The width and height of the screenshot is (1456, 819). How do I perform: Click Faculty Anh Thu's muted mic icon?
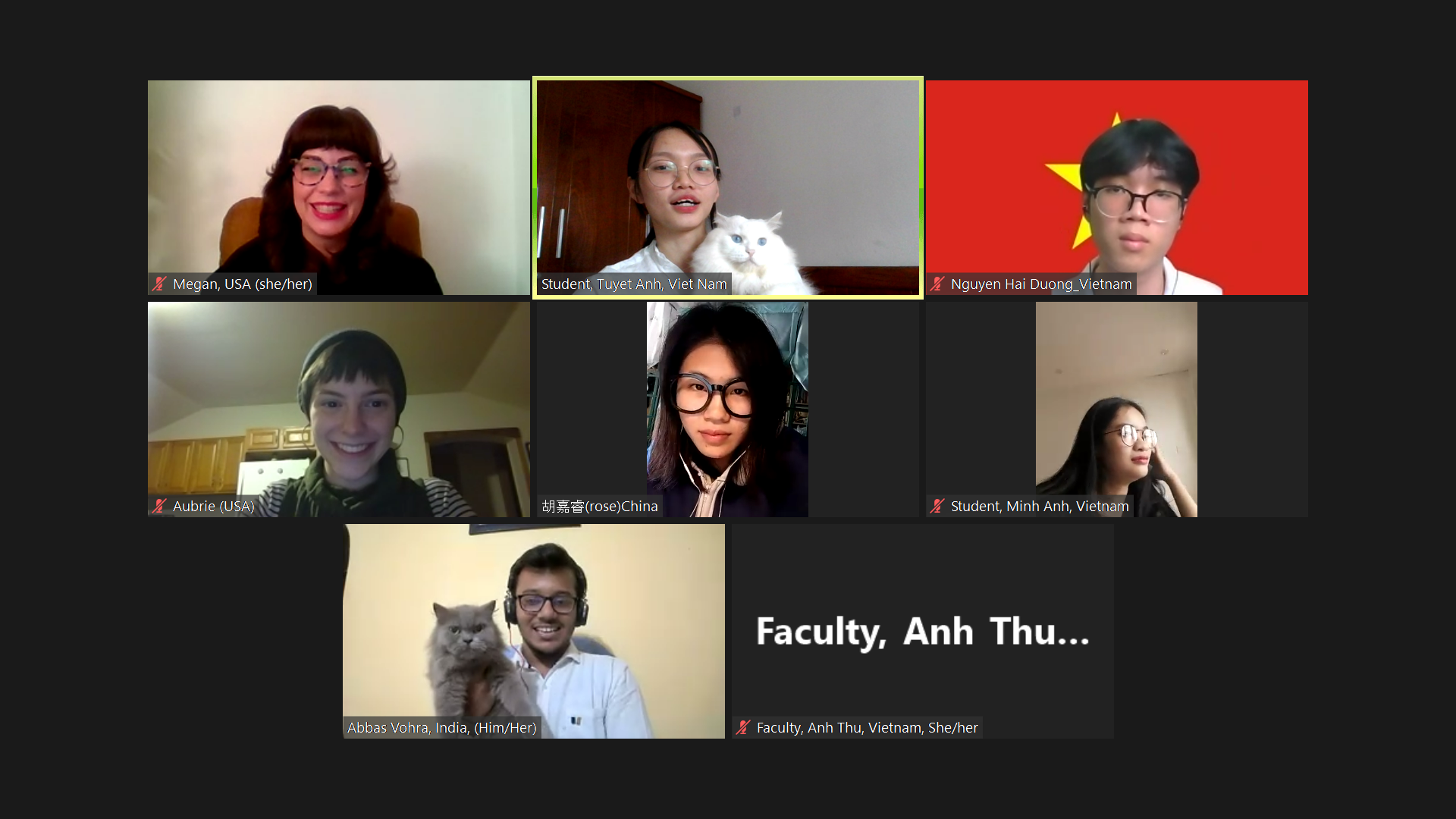pyautogui.click(x=743, y=728)
